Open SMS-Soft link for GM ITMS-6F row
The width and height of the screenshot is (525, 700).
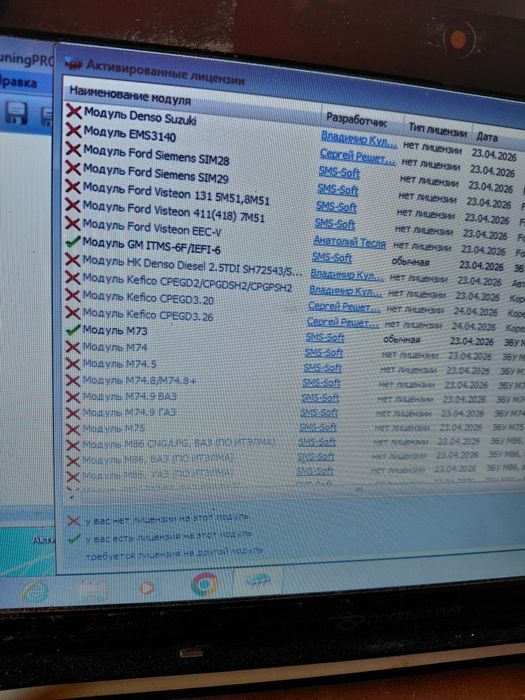point(332,257)
